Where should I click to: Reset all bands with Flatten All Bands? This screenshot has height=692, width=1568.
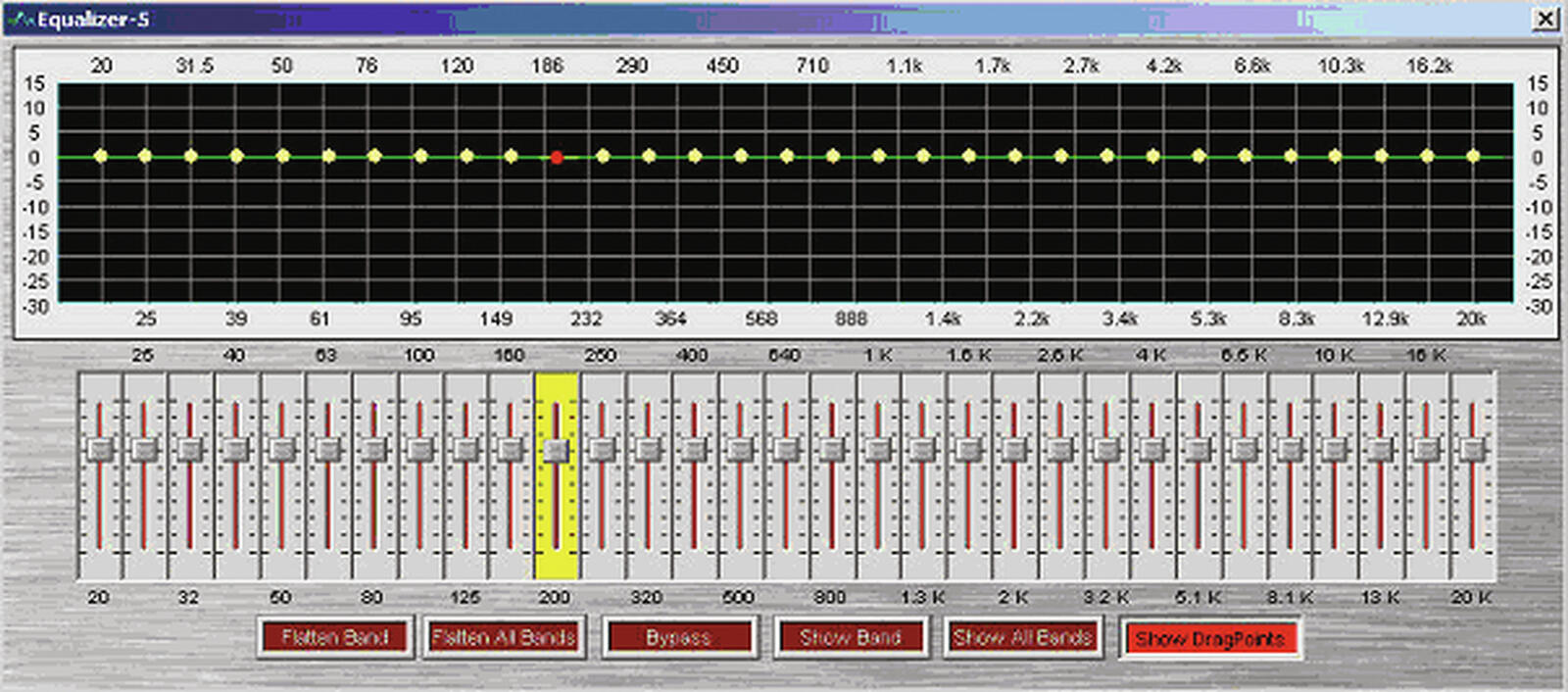tap(504, 638)
